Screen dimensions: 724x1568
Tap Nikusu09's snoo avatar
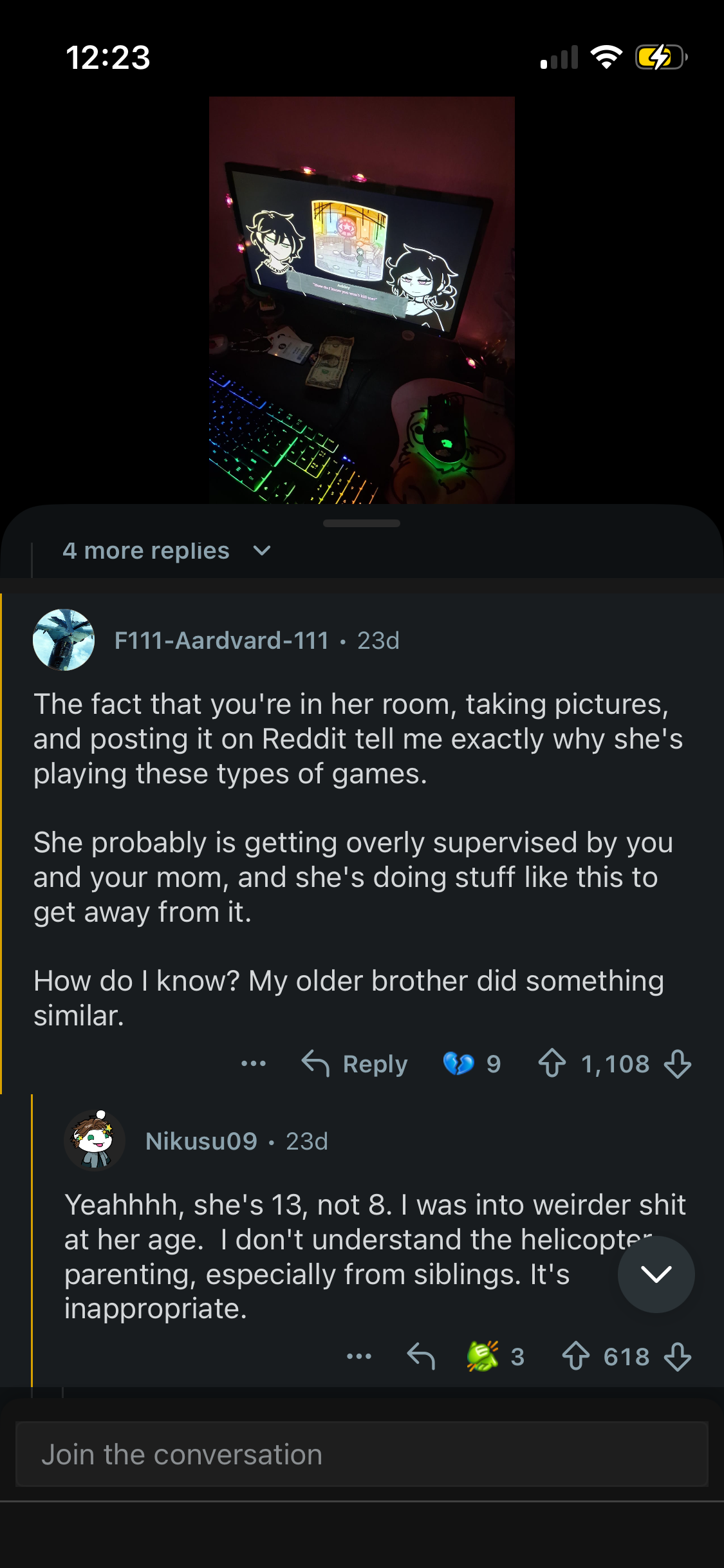pyautogui.click(x=95, y=1140)
